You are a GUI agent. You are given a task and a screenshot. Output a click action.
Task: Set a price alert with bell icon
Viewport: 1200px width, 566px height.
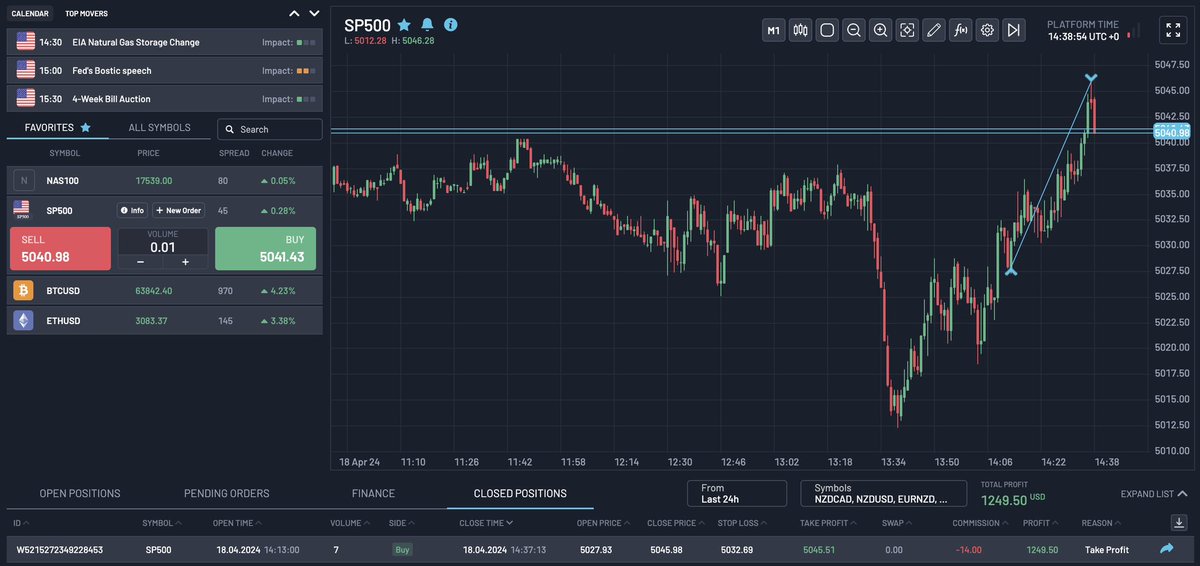pos(428,24)
